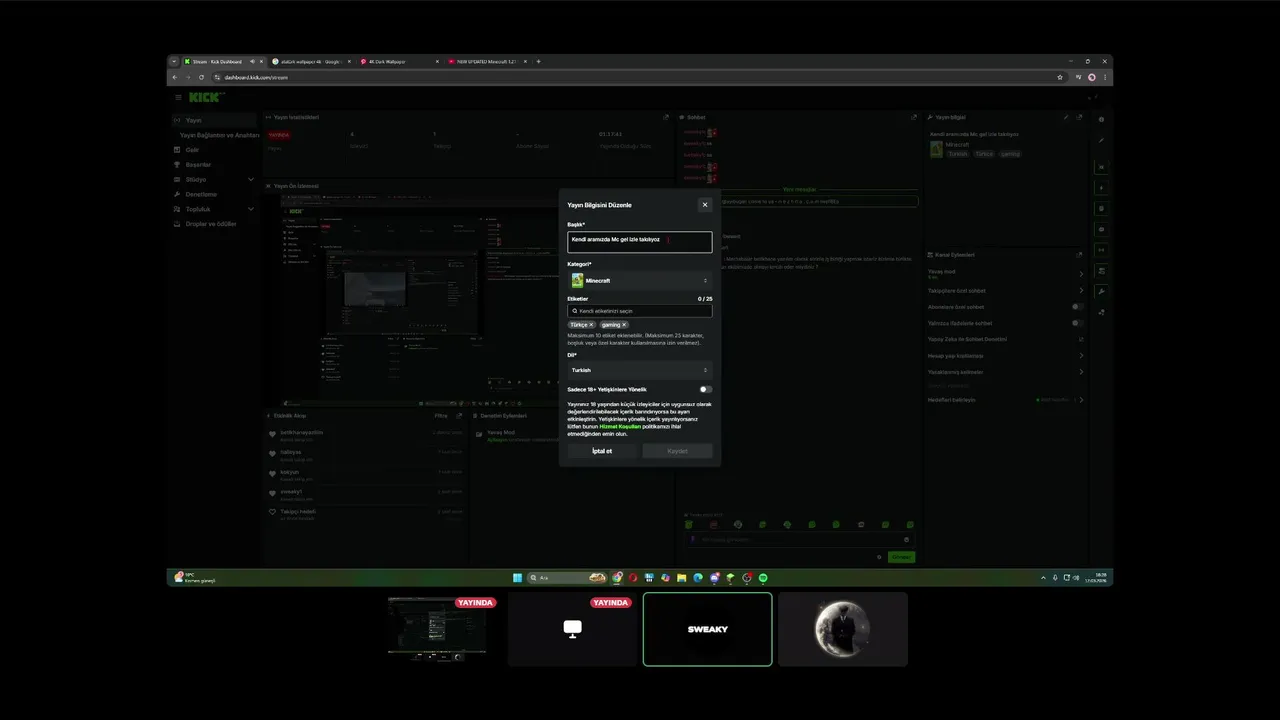Pop out the Kanal Eylemleri panel
This screenshot has height=720, width=1280.
[x=1079, y=255]
